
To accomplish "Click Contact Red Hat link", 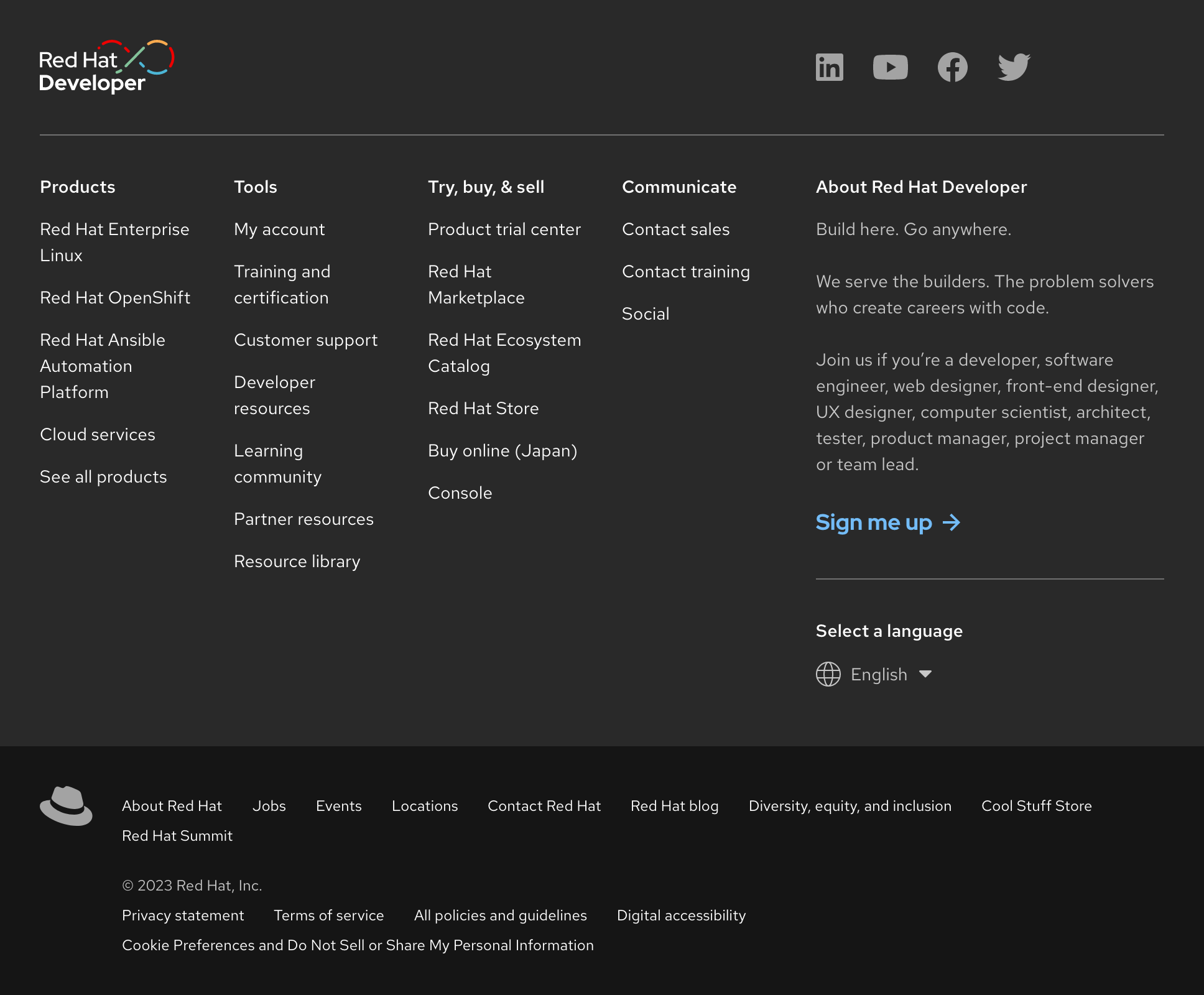I will point(544,805).
